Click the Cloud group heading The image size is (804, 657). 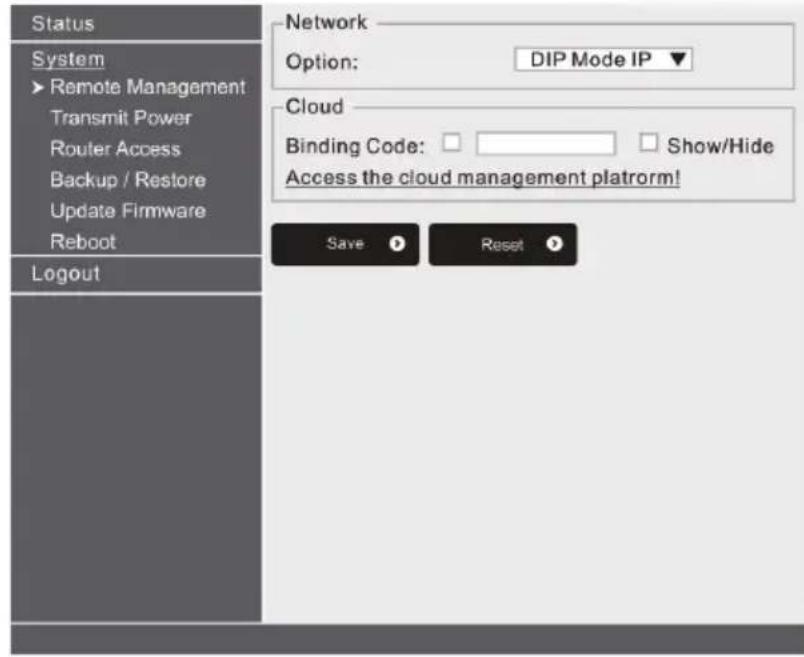pyautogui.click(x=314, y=107)
